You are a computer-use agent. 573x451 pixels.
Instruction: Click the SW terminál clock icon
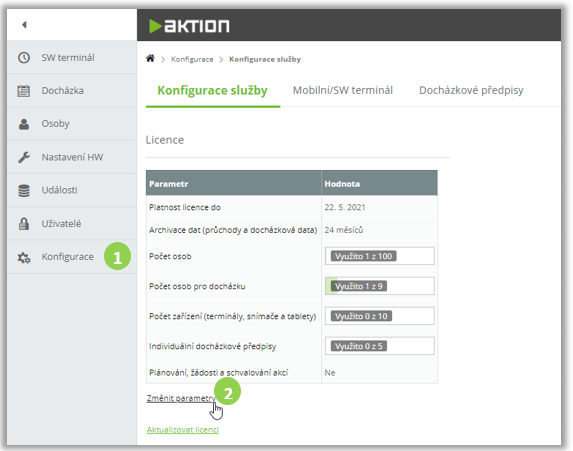pos(24,57)
